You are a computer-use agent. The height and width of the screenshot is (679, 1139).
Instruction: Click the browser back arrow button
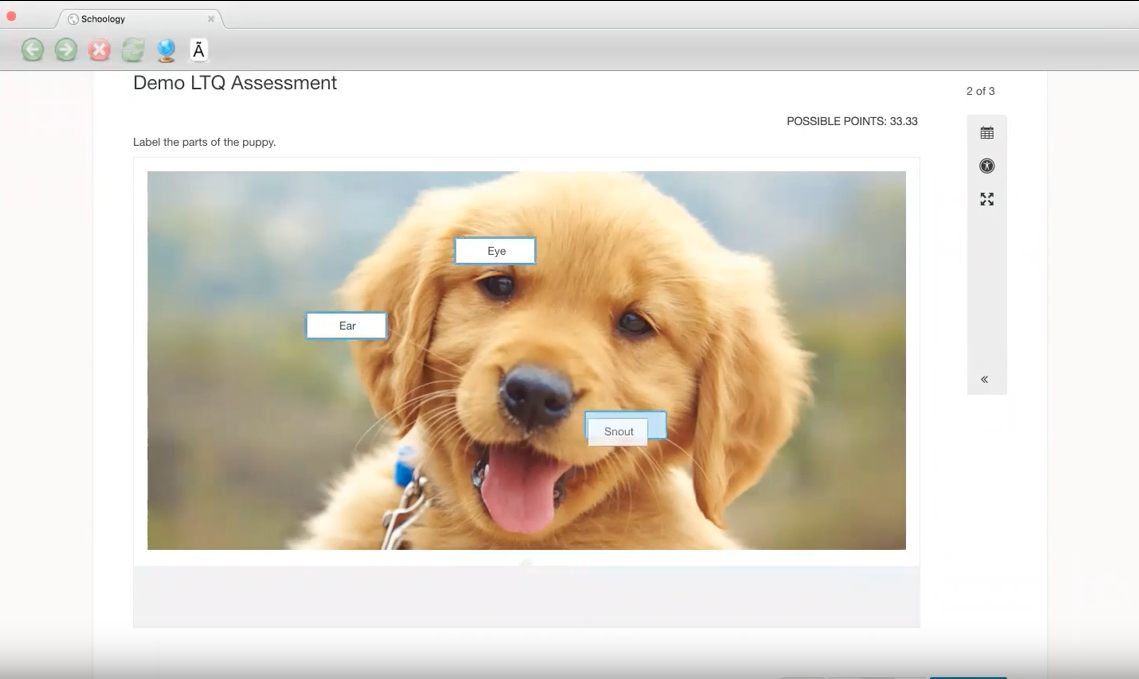point(33,50)
